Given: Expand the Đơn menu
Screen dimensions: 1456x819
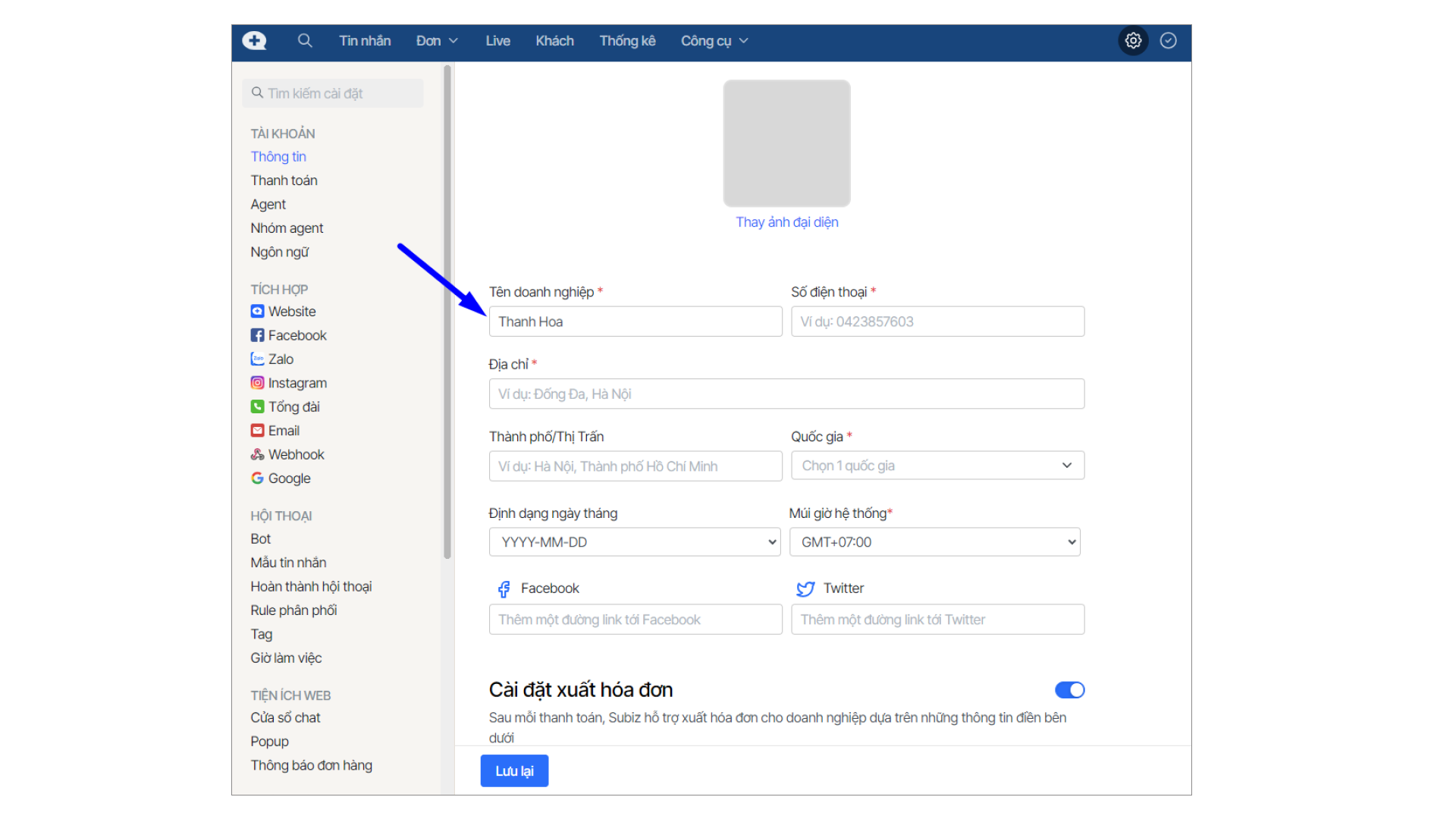Looking at the screenshot, I should point(437,41).
